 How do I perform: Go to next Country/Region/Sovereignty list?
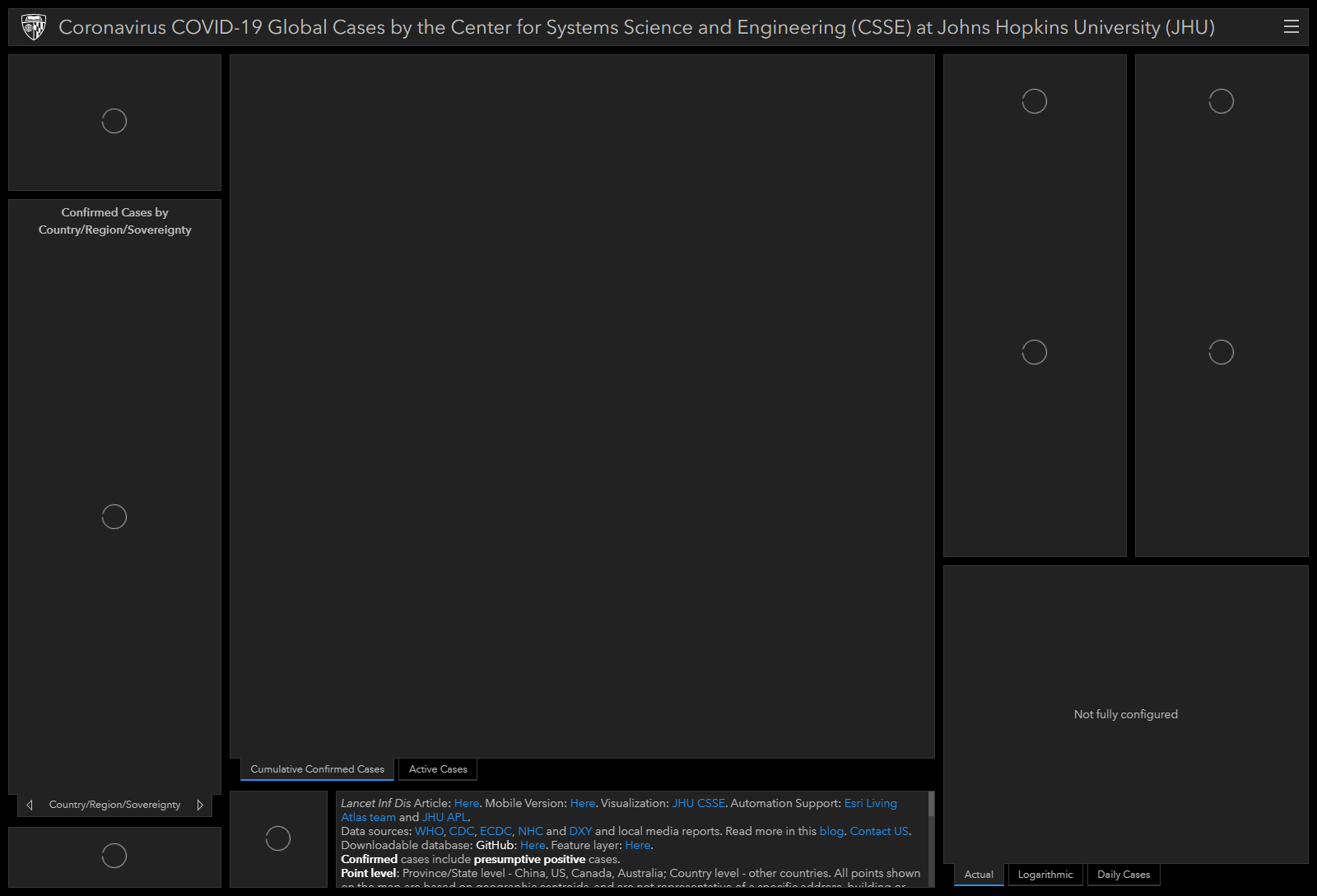[x=200, y=805]
